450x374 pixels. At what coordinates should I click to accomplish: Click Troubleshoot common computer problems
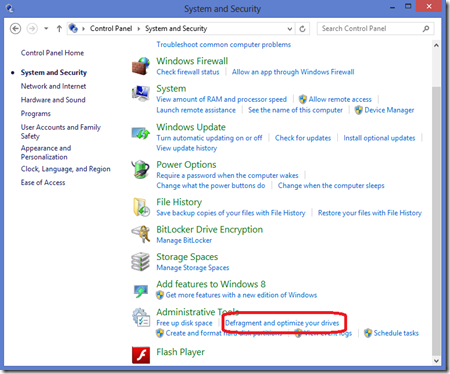point(224,45)
